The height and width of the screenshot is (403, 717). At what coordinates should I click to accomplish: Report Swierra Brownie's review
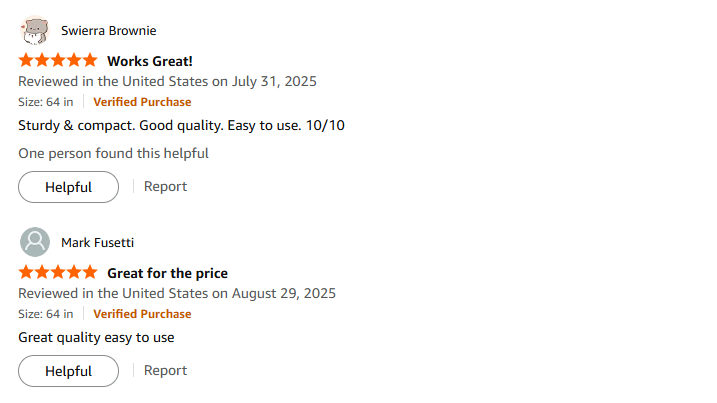click(165, 186)
